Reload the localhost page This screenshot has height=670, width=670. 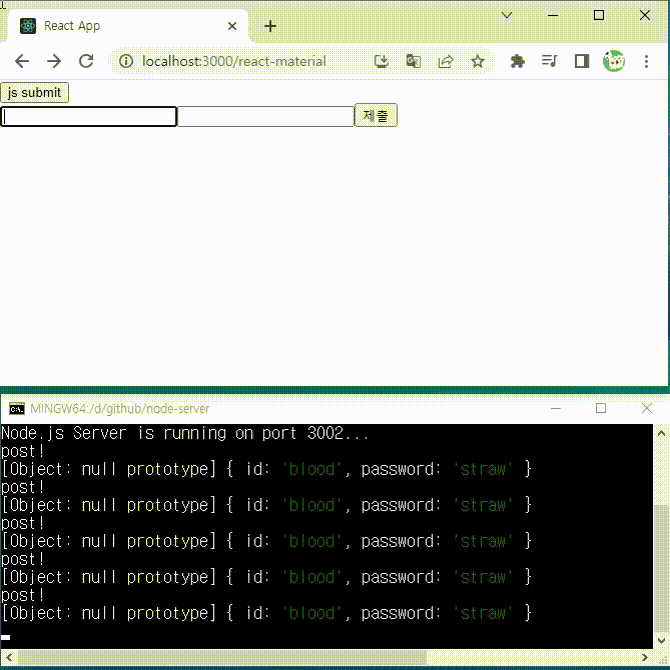86,61
